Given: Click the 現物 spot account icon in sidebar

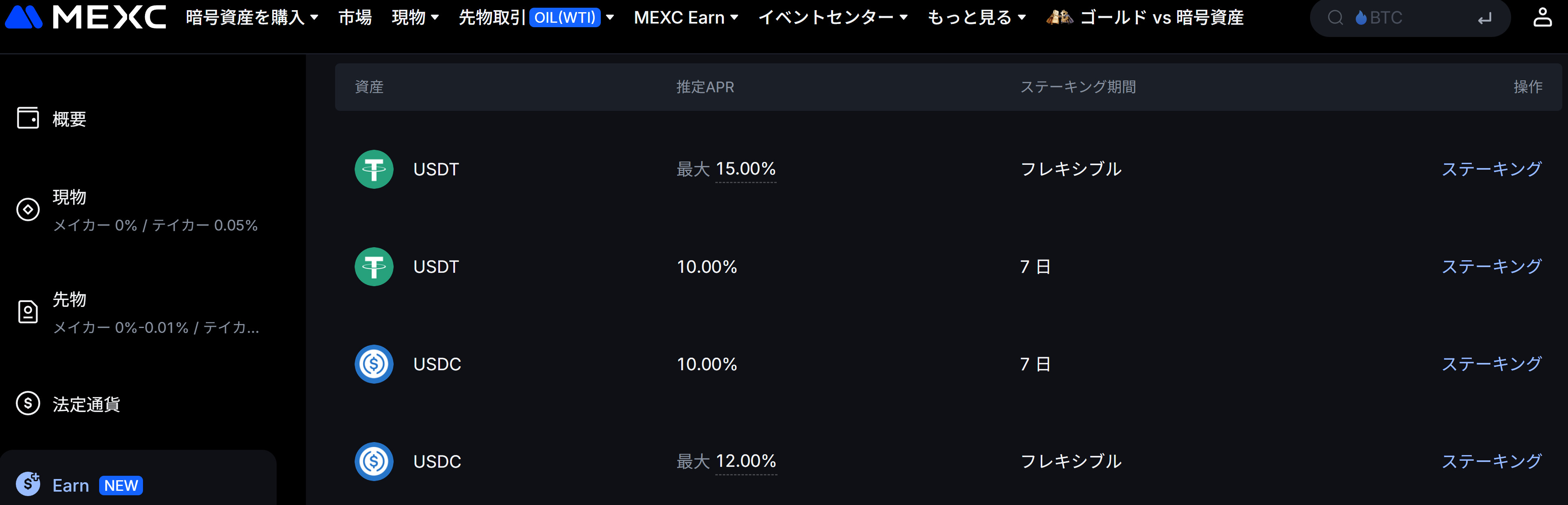Looking at the screenshot, I should (x=28, y=209).
